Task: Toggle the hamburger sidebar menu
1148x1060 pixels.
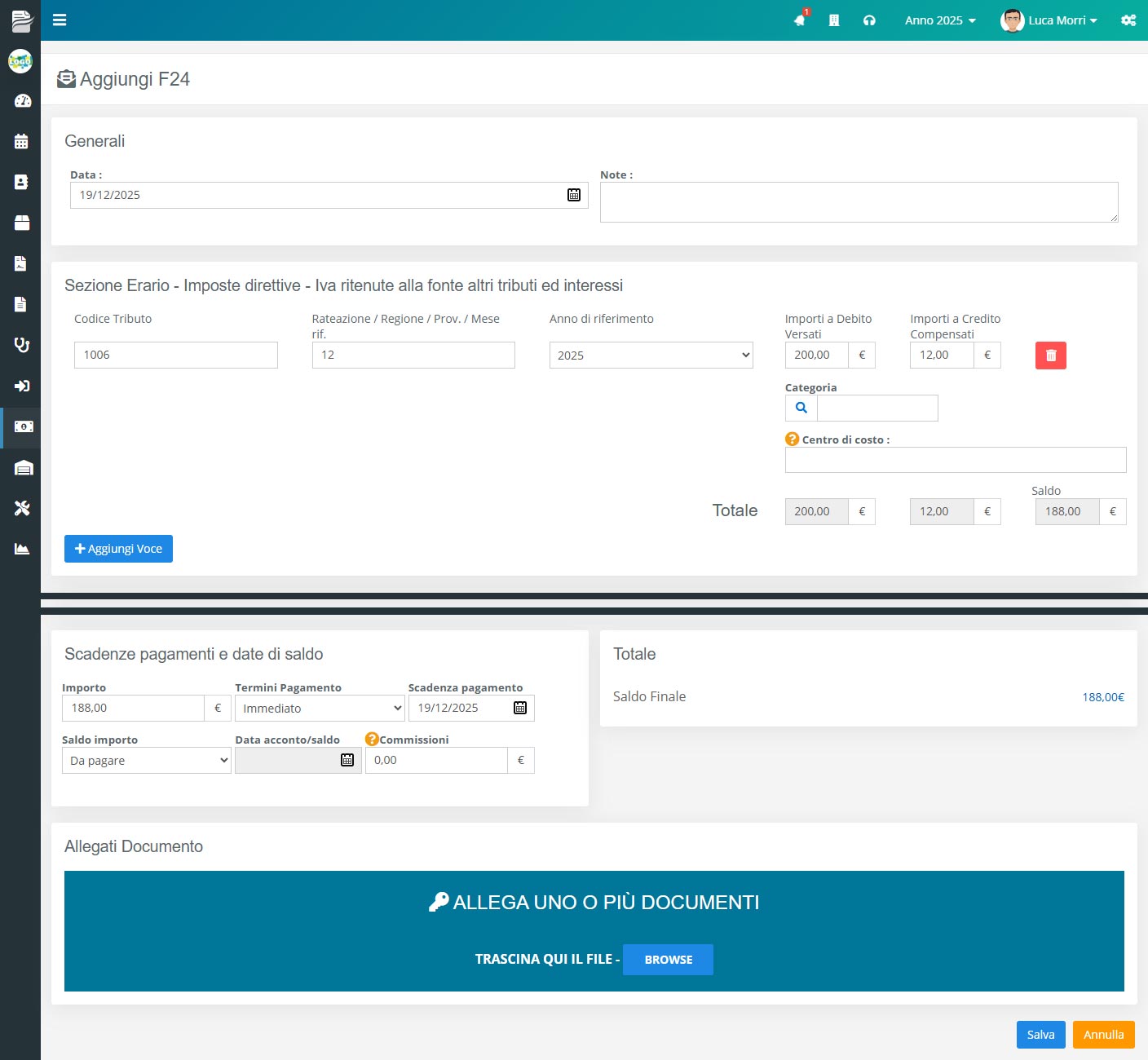Action: (60, 20)
